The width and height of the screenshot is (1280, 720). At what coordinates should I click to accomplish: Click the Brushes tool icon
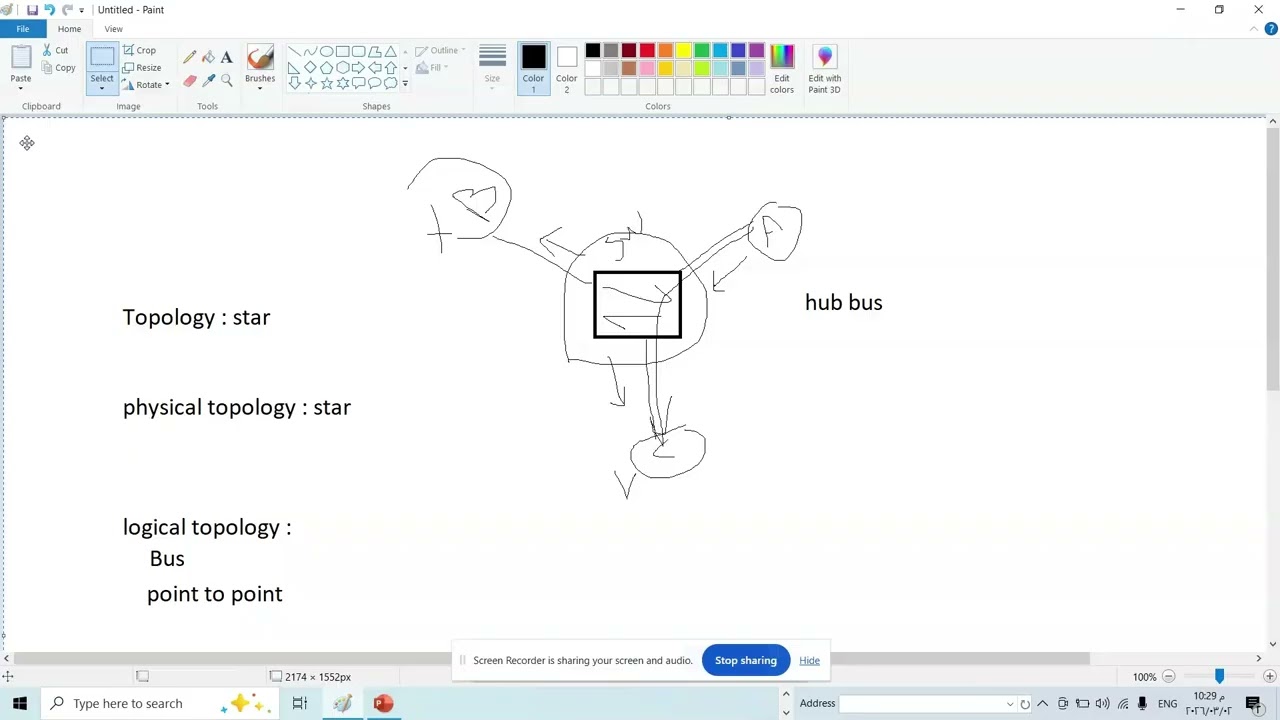pos(260,58)
